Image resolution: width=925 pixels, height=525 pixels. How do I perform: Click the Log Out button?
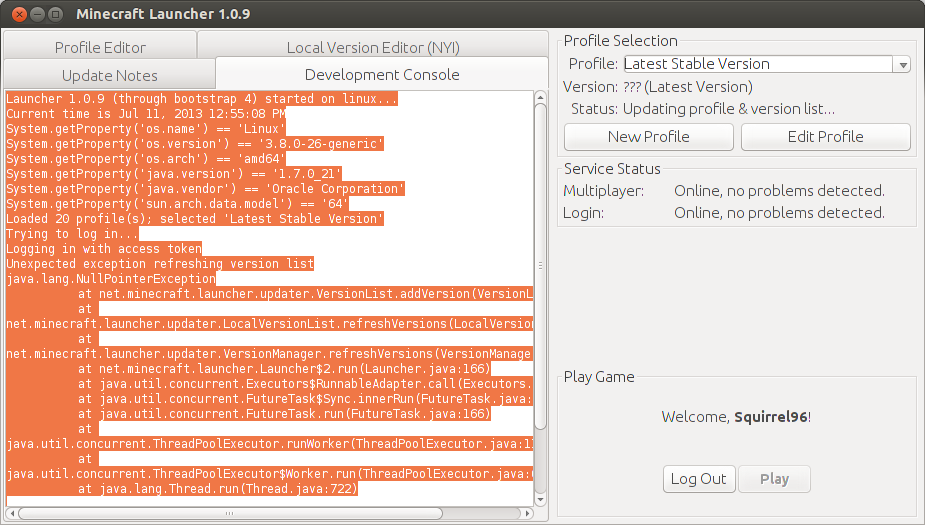pos(699,478)
